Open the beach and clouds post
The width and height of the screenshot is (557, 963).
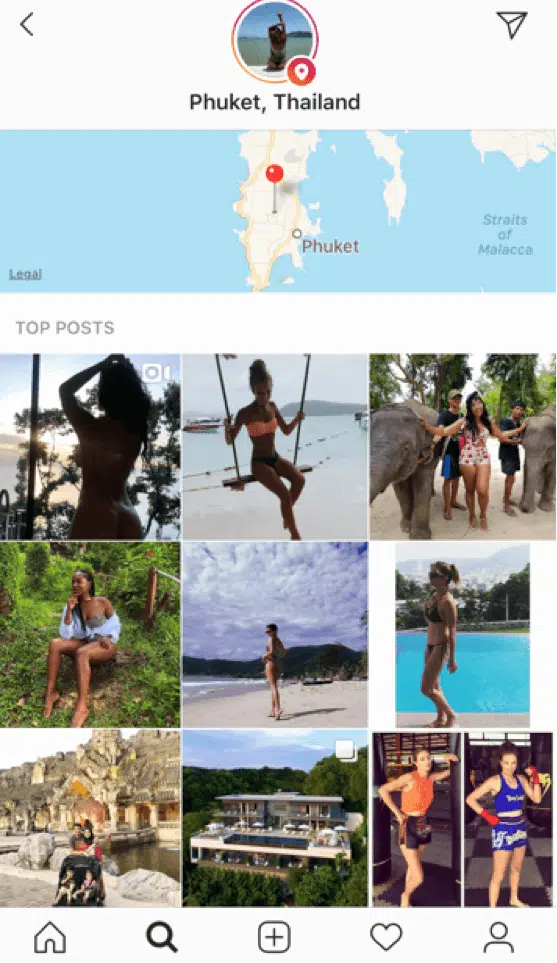pyautogui.click(x=275, y=634)
